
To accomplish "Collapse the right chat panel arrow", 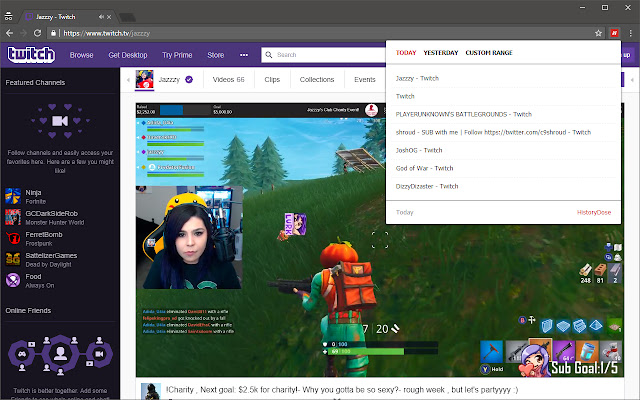I will 632,80.
